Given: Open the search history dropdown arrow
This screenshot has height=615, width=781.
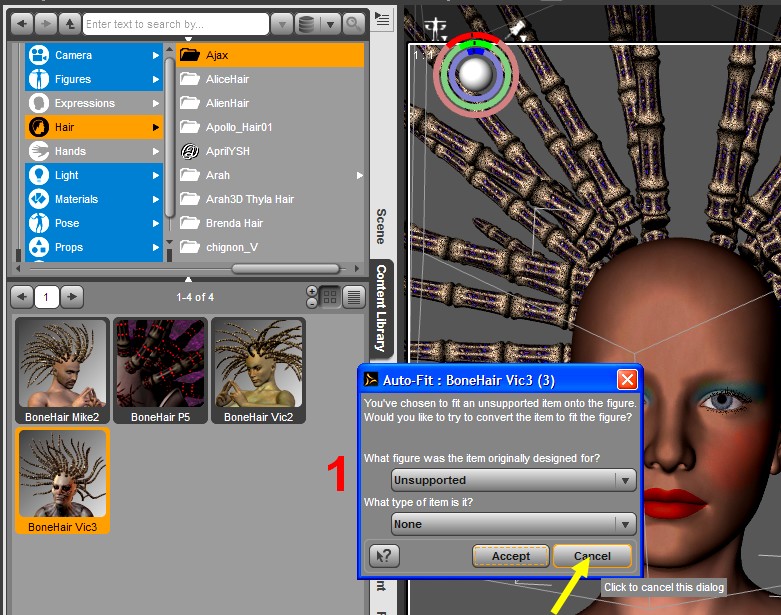Looking at the screenshot, I should tap(282, 24).
